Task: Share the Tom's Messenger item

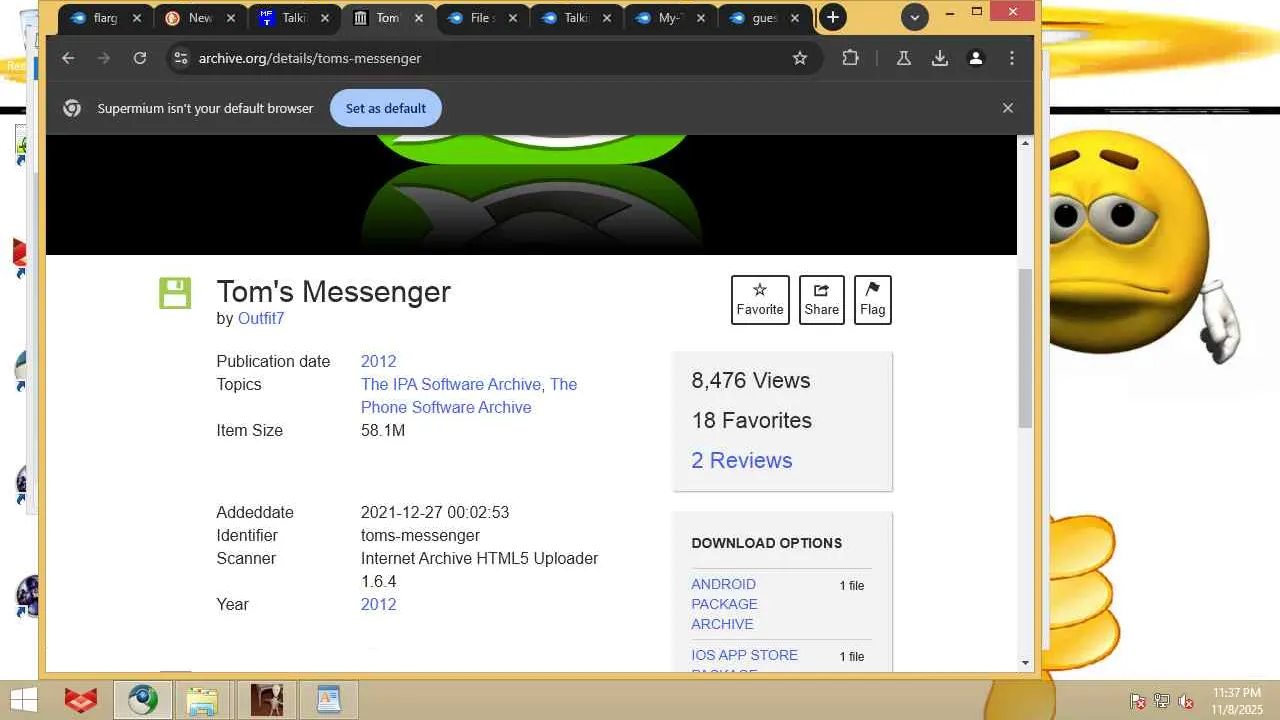Action: [x=821, y=300]
